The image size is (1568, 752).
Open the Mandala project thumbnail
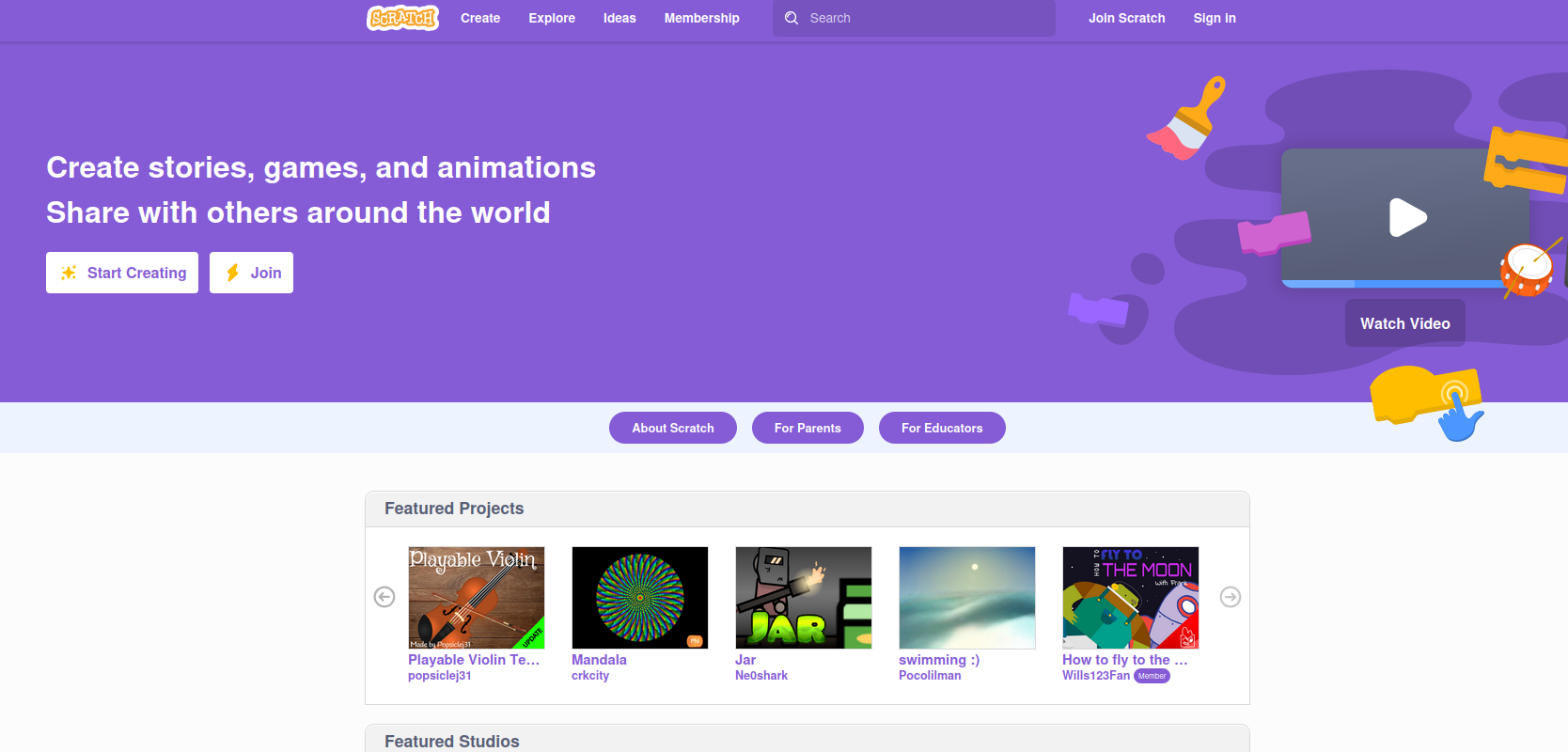[640, 598]
